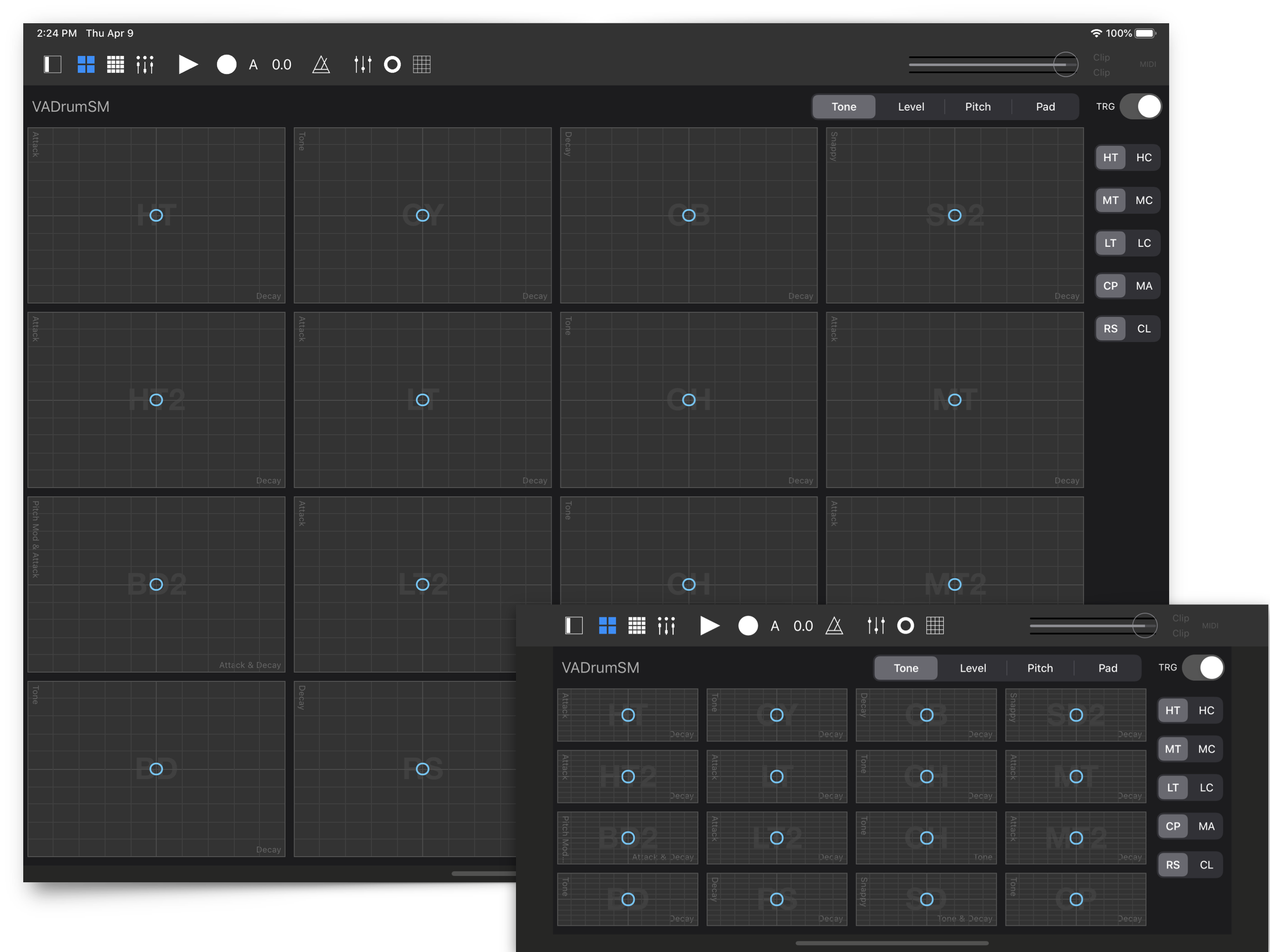Toggle the TRG switch in the large window

tap(1141, 107)
